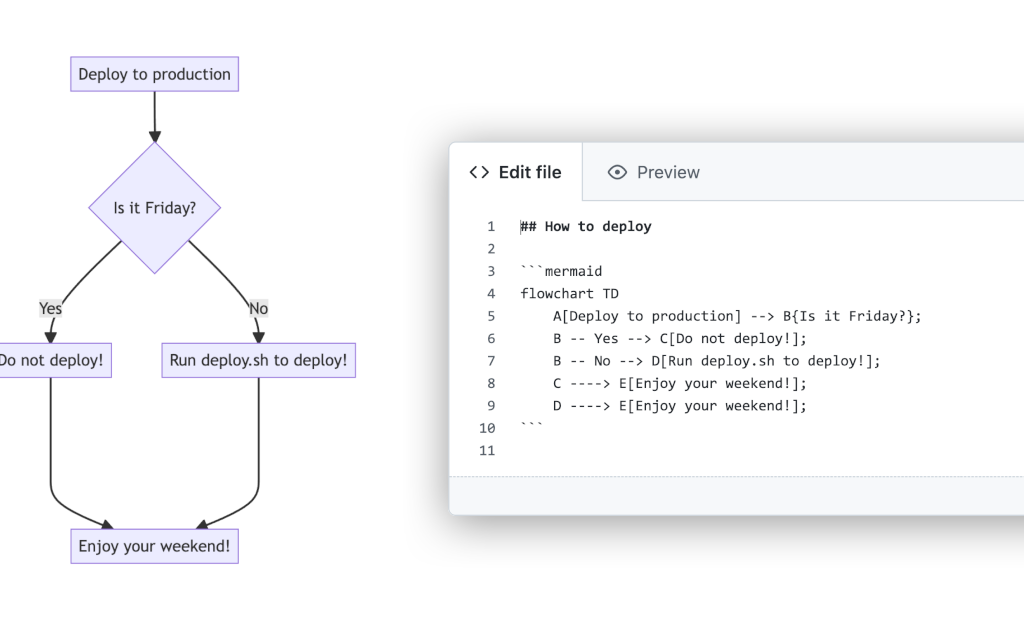
Task: Switch to the Preview tab
Action: pyautogui.click(x=653, y=172)
